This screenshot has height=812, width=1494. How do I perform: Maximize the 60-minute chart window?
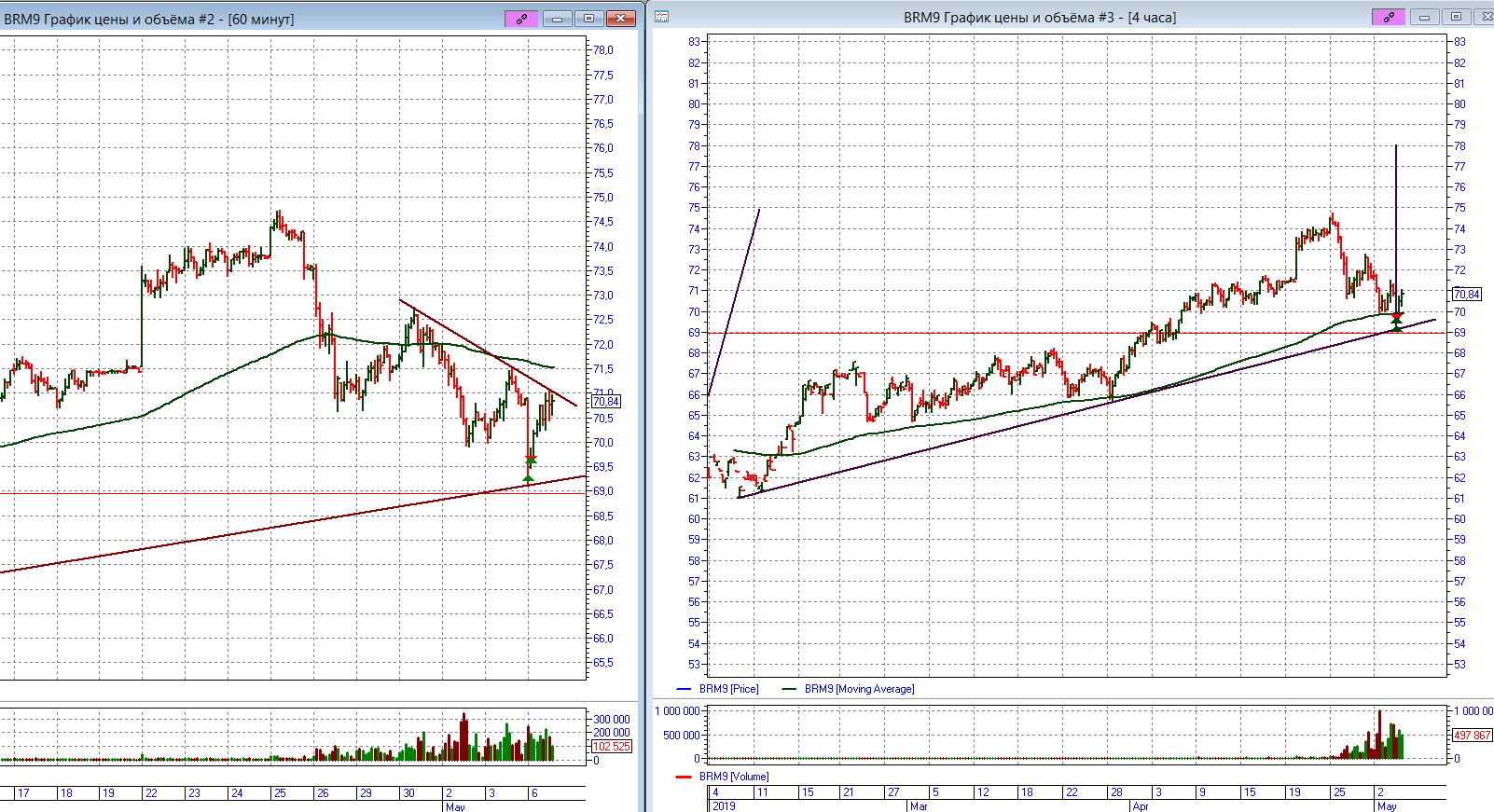(588, 19)
